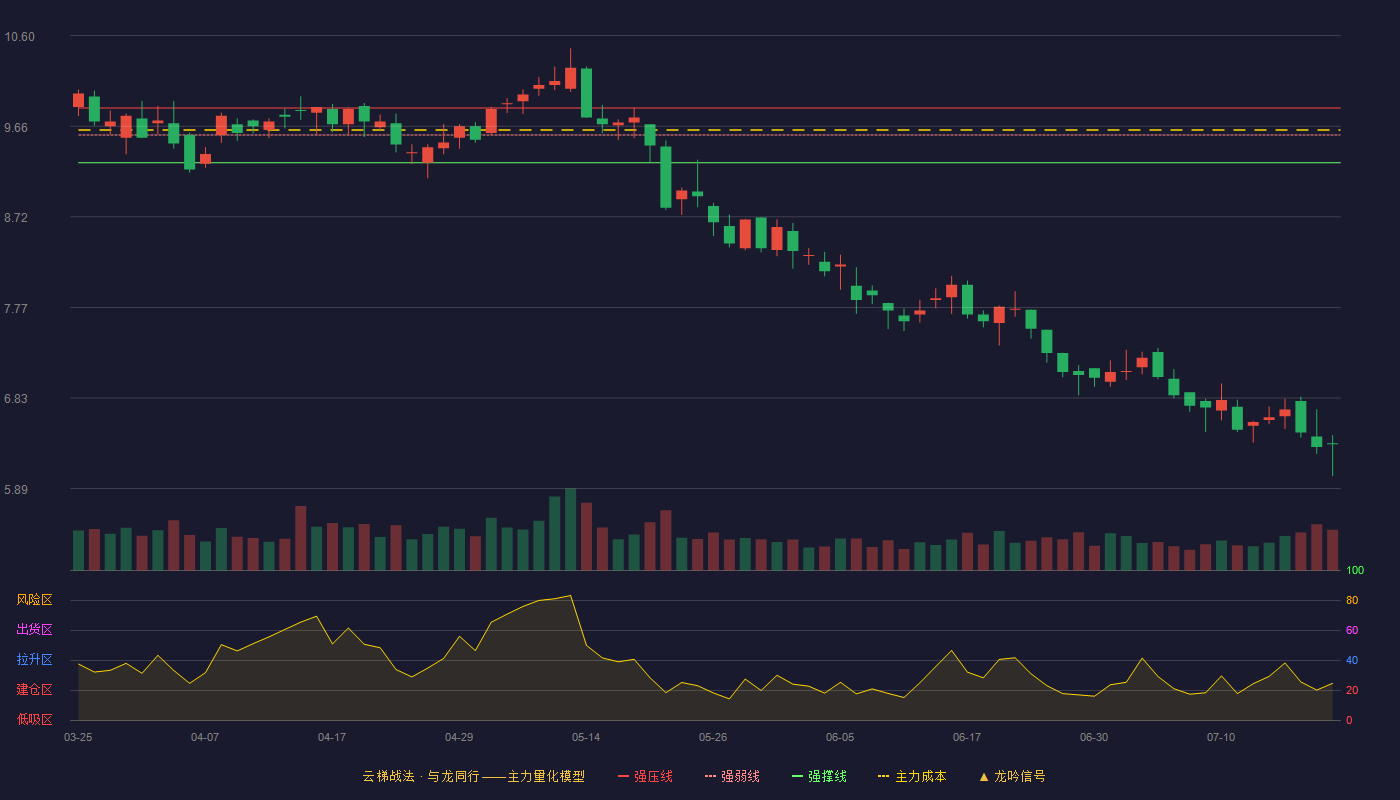Select the 拉升区 zone label
This screenshot has width=1400, height=800.
click(34, 660)
